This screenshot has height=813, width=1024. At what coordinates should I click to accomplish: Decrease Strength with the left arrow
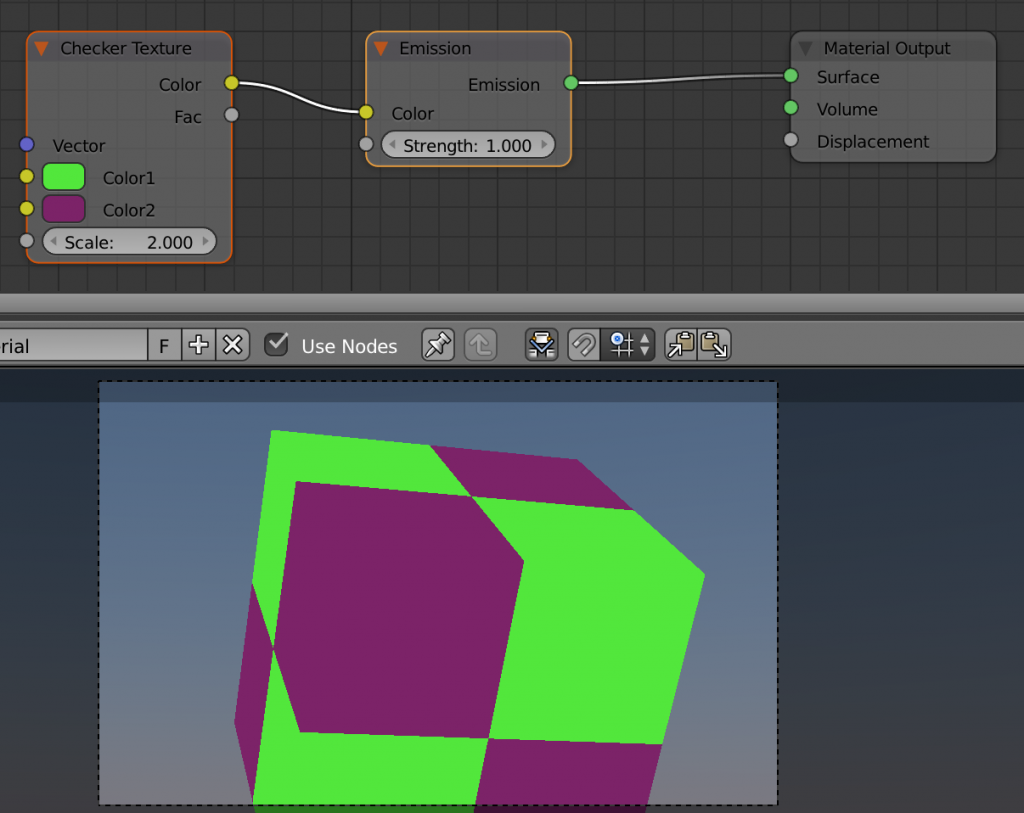pyautogui.click(x=392, y=145)
